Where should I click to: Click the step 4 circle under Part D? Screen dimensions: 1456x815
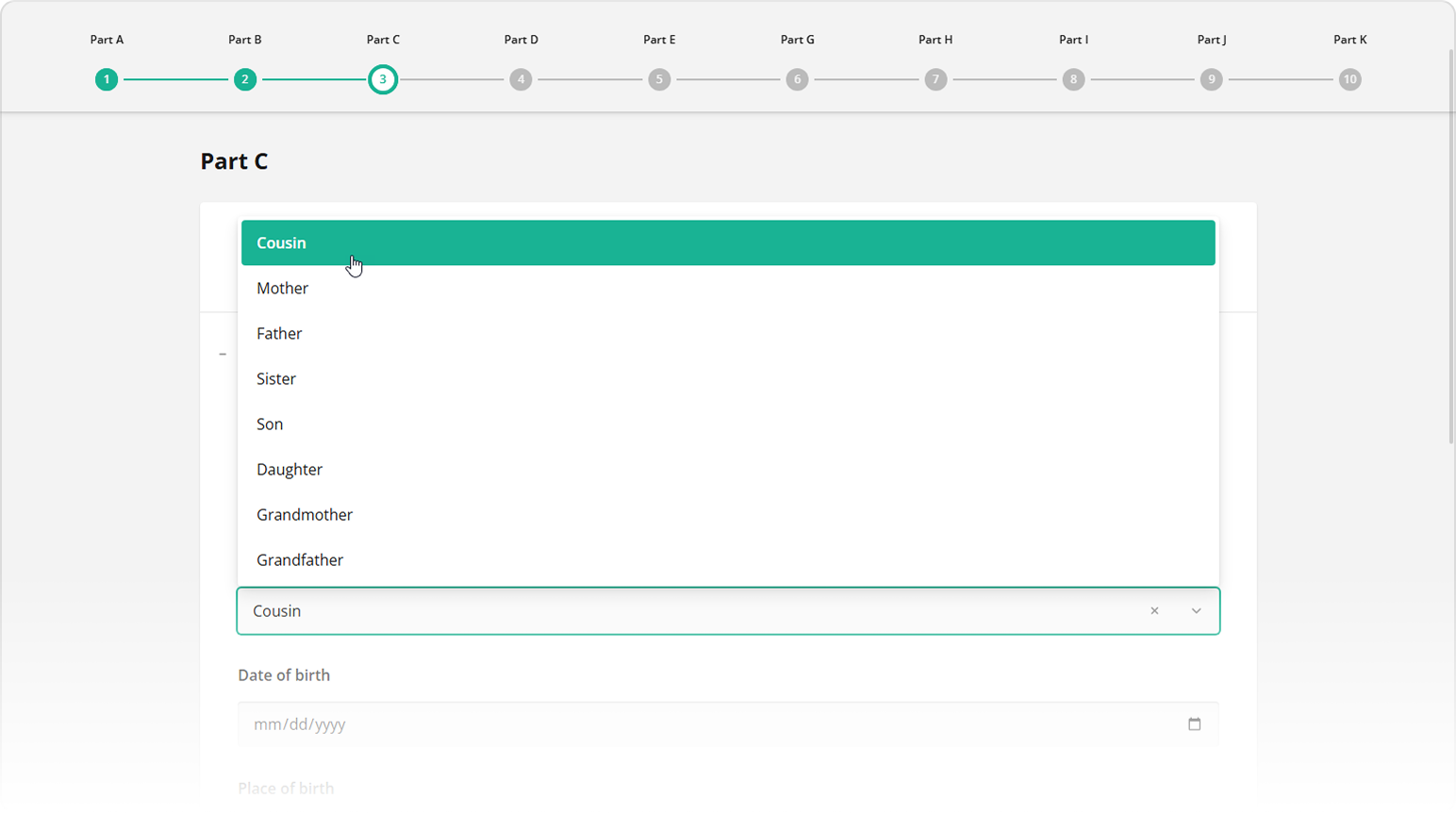click(521, 79)
